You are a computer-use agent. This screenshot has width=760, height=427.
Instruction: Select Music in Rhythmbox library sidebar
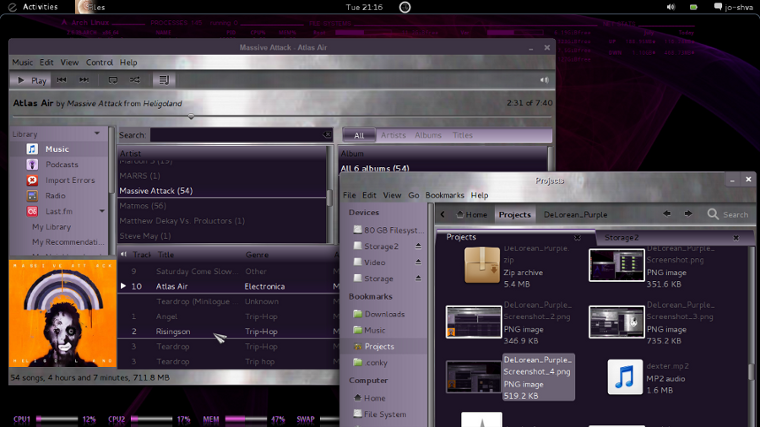pyautogui.click(x=57, y=149)
